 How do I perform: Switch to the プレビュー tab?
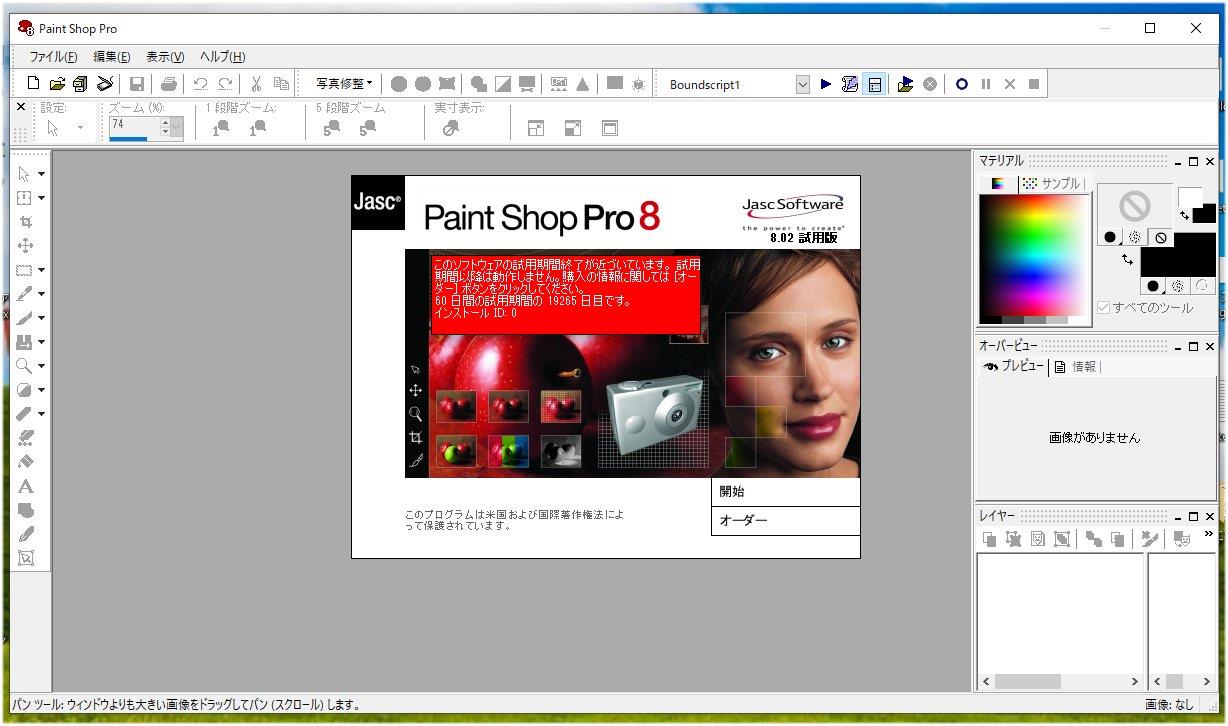[1013, 367]
